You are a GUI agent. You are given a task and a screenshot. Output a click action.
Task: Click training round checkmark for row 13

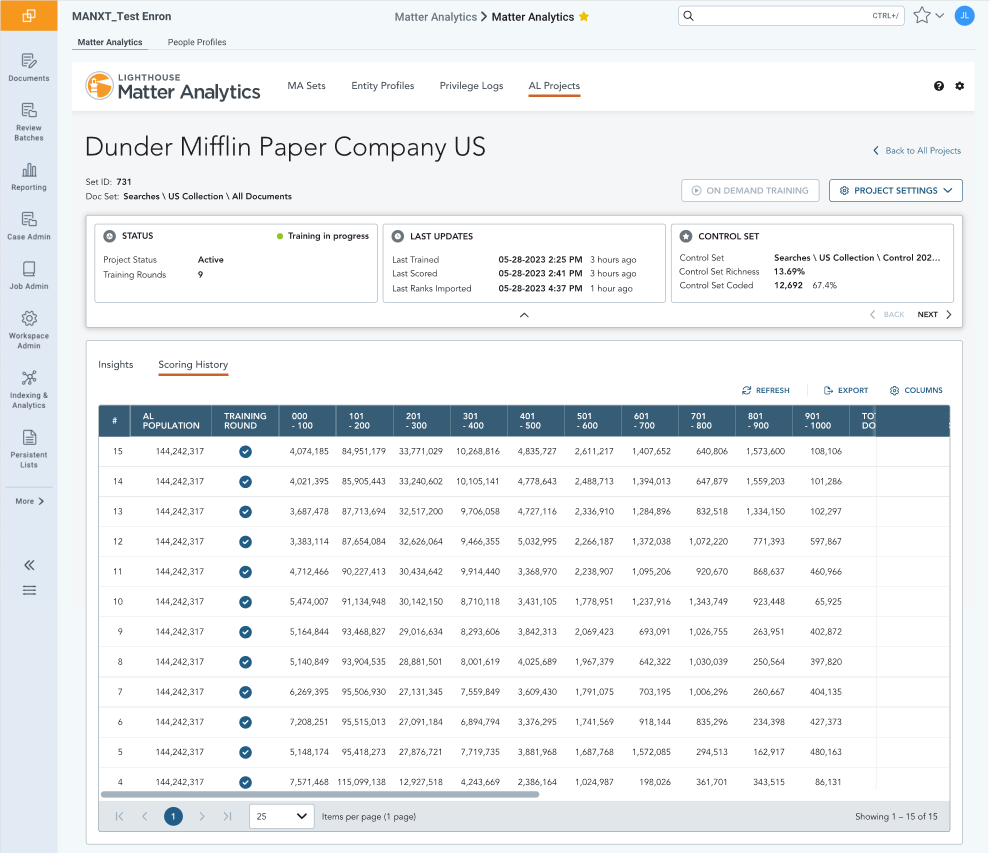tap(246, 511)
